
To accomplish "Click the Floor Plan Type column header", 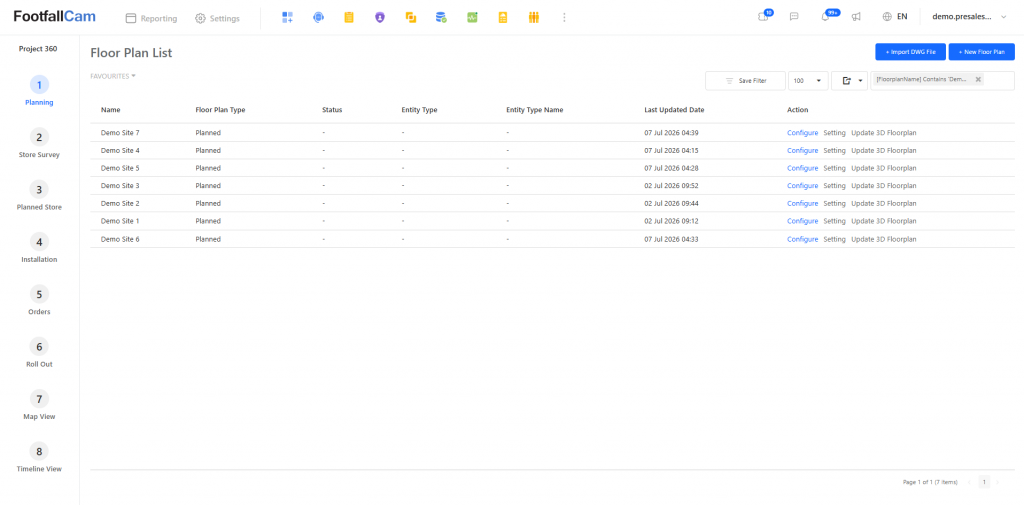I will coord(220,110).
